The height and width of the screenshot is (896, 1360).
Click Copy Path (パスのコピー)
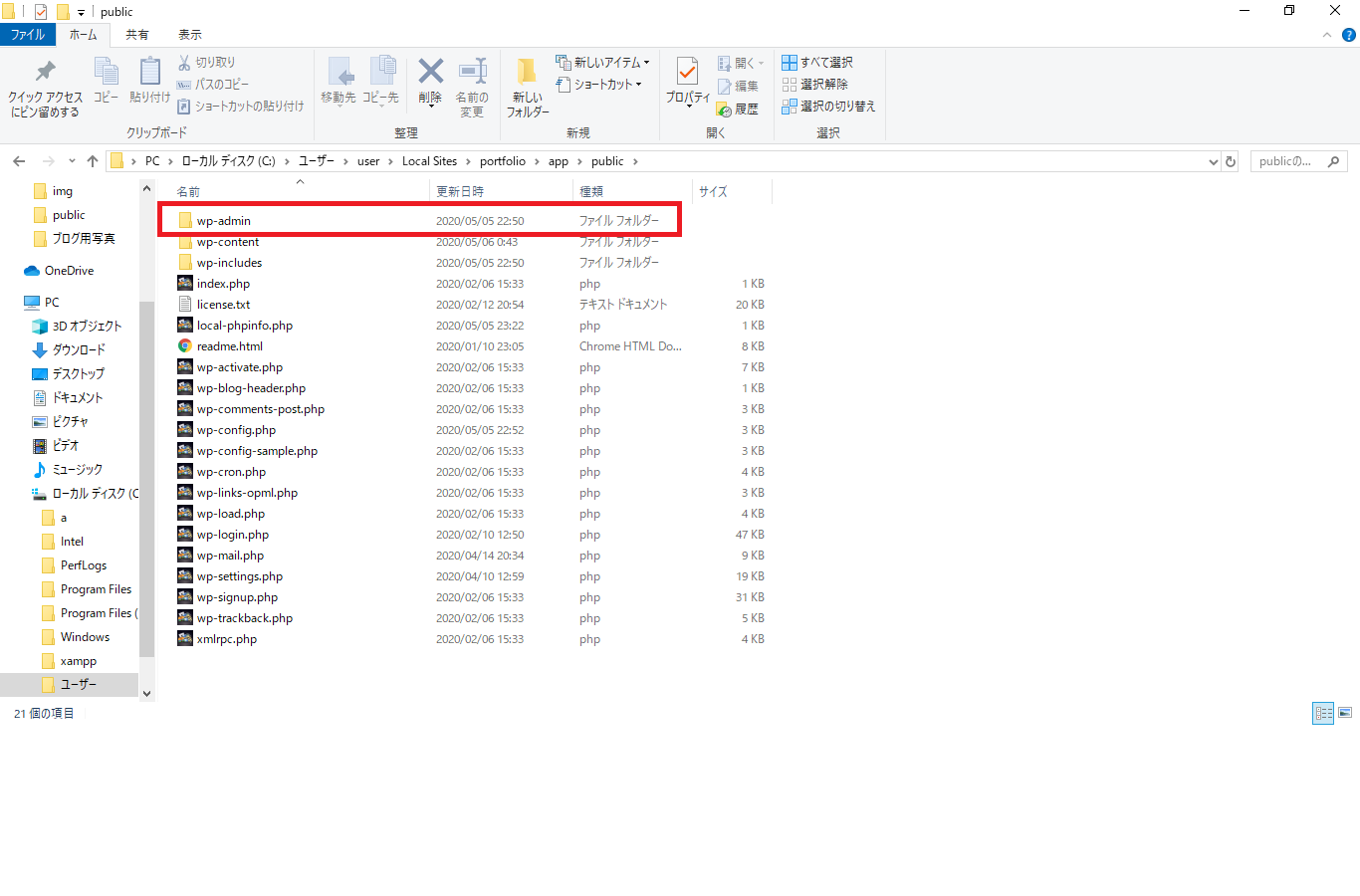[x=213, y=84]
